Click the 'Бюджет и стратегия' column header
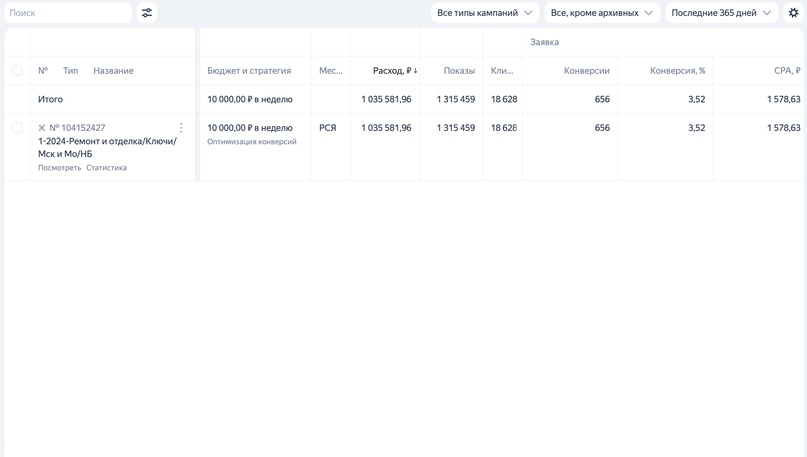807x457 pixels. [x=249, y=71]
